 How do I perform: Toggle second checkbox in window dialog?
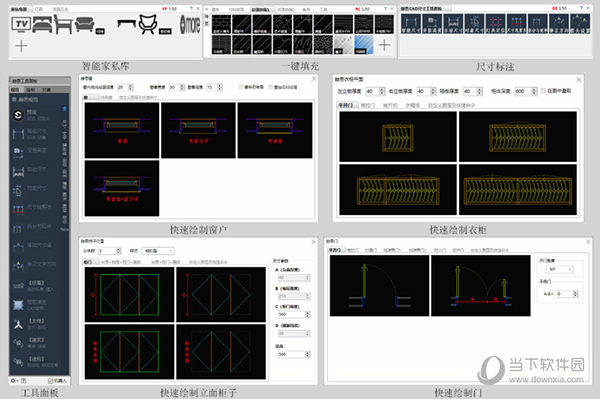(x=271, y=87)
